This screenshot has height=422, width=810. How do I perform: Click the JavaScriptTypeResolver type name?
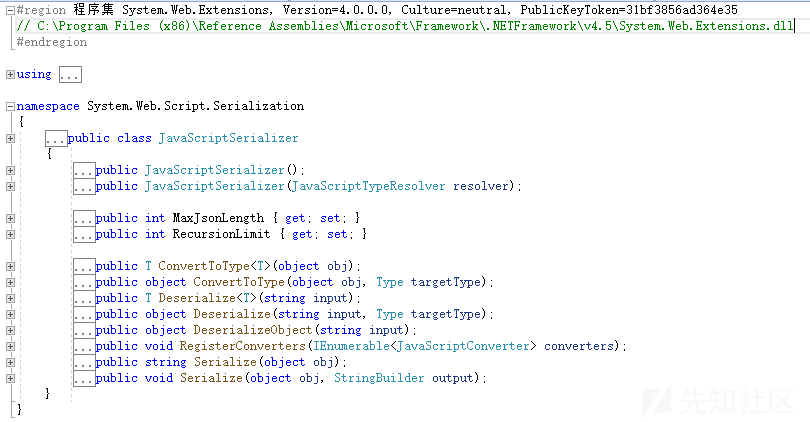tap(368, 186)
